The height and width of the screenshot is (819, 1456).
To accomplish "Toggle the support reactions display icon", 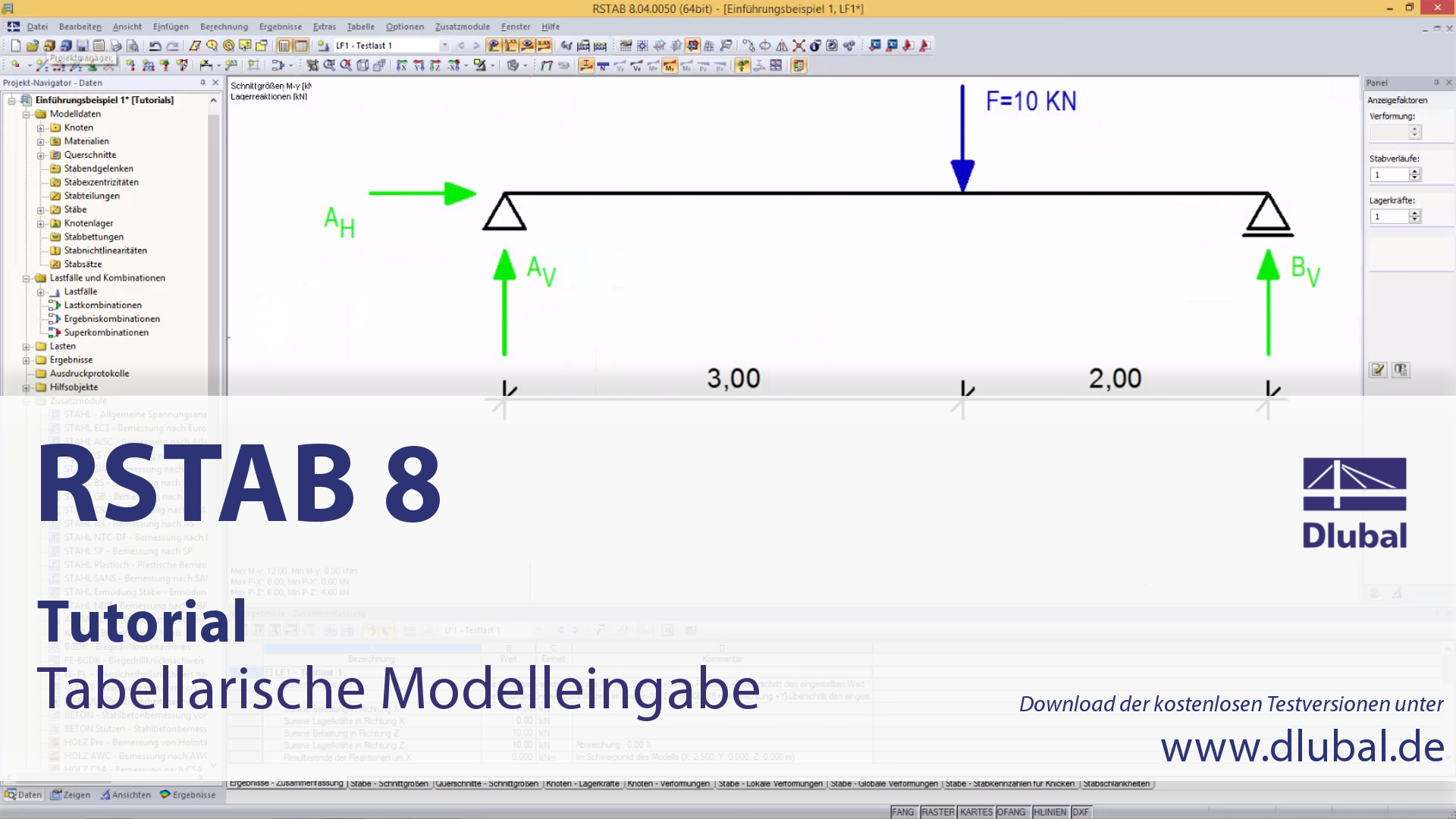I will (x=742, y=66).
